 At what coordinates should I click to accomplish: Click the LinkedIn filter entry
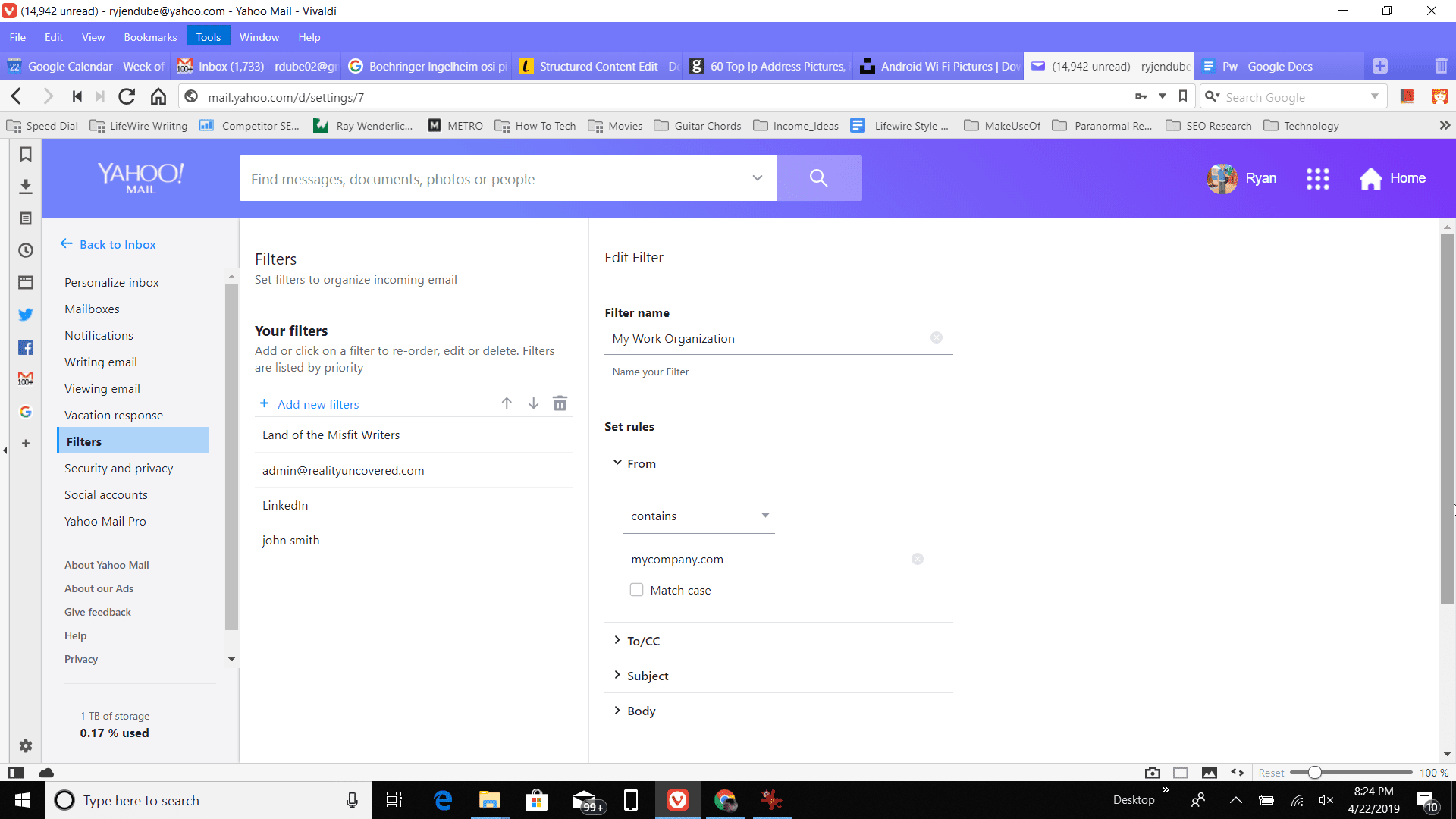pyautogui.click(x=284, y=505)
